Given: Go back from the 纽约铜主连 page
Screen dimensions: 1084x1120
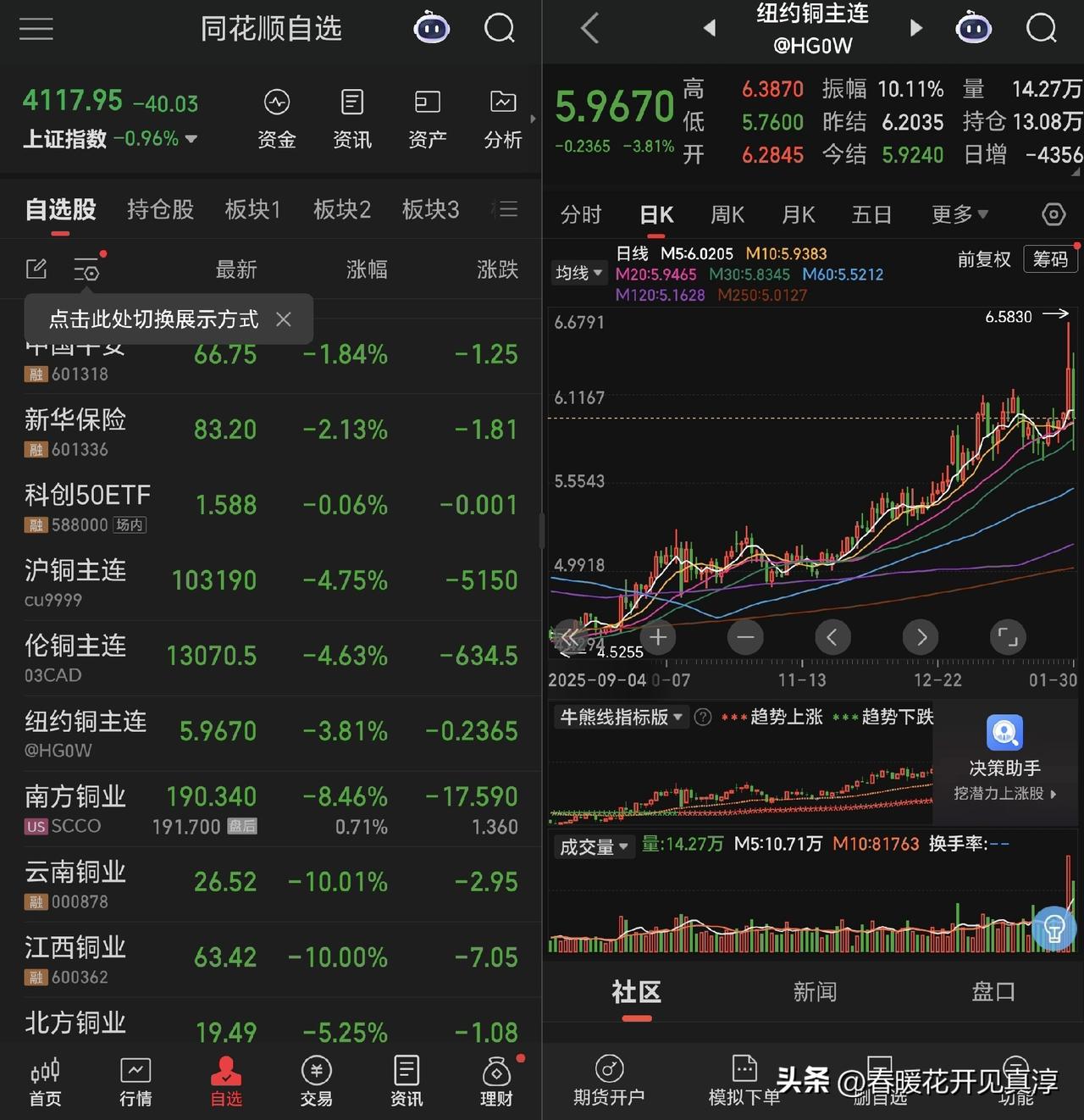Looking at the screenshot, I should click(590, 29).
